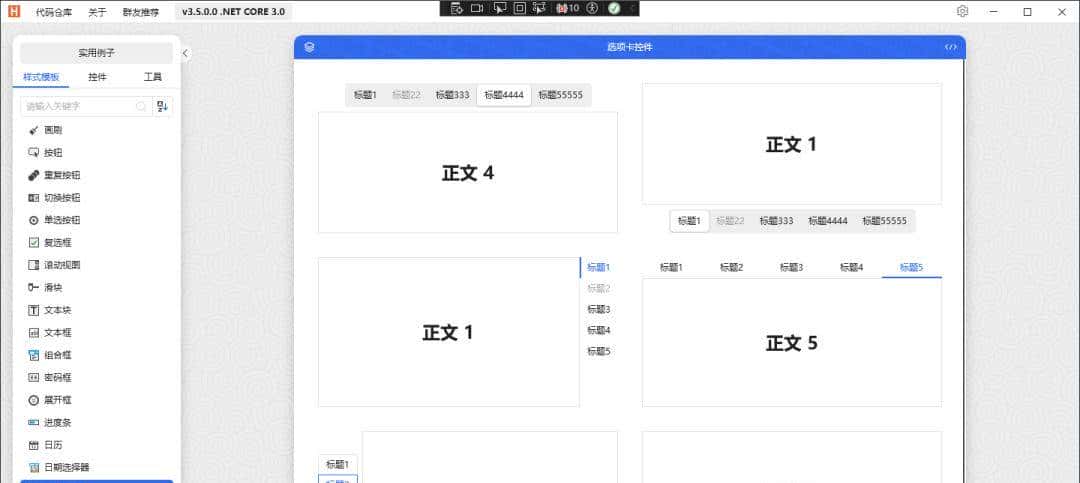The height and width of the screenshot is (483, 1080).
Task: Click the green check mark status icon
Action: coord(614,8)
